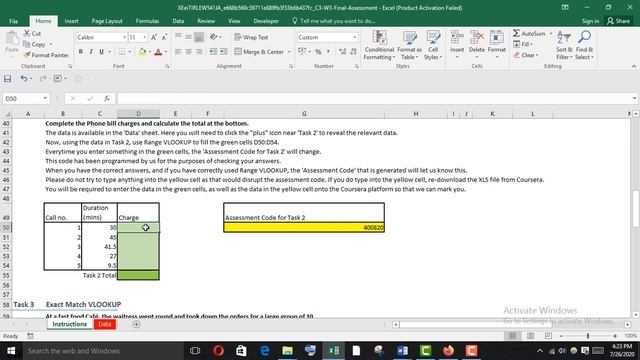Click AutoSum
640x360 pixels.
529,33
